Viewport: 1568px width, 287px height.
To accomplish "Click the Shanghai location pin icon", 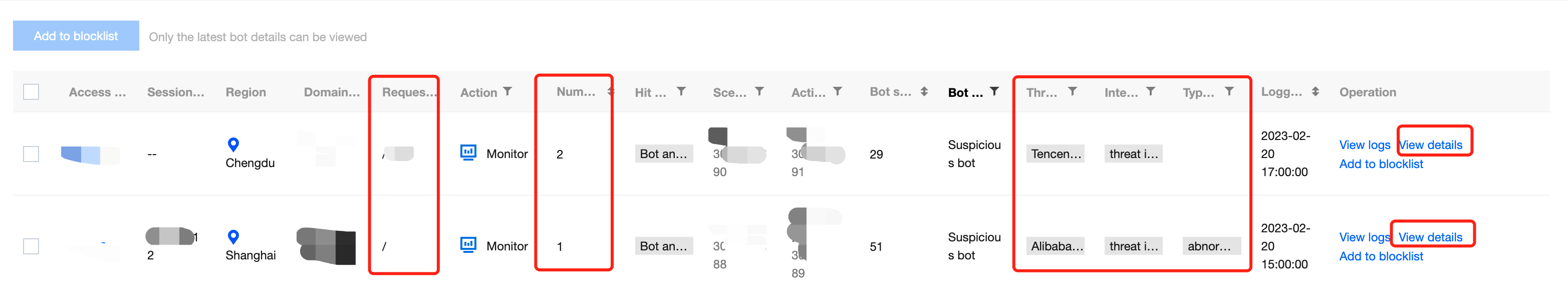I will point(232,236).
